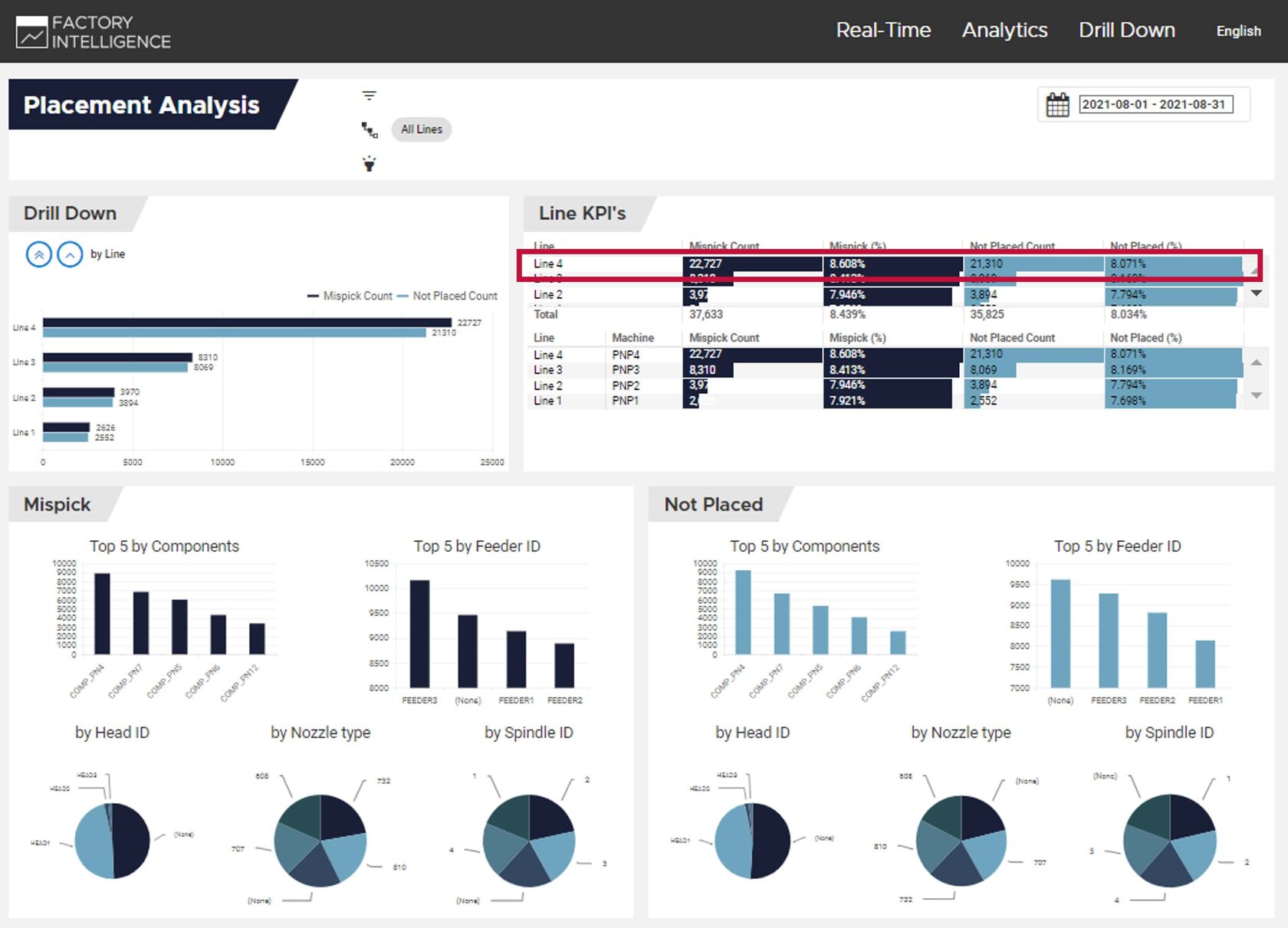This screenshot has width=1288, height=928.
Task: Click dark navy slice in Mispick Nozzle type pie
Action: 340,816
